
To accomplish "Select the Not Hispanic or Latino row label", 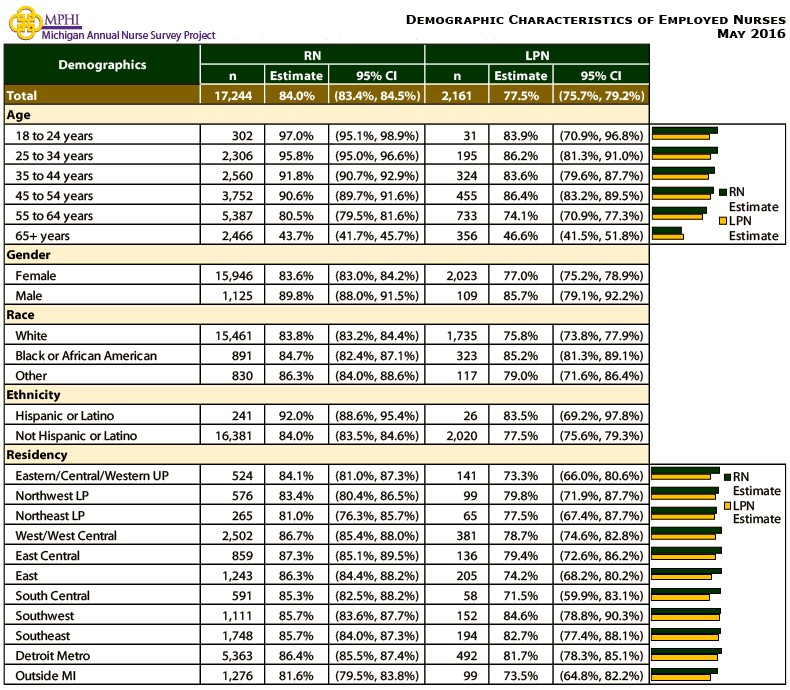I will coord(76,435).
